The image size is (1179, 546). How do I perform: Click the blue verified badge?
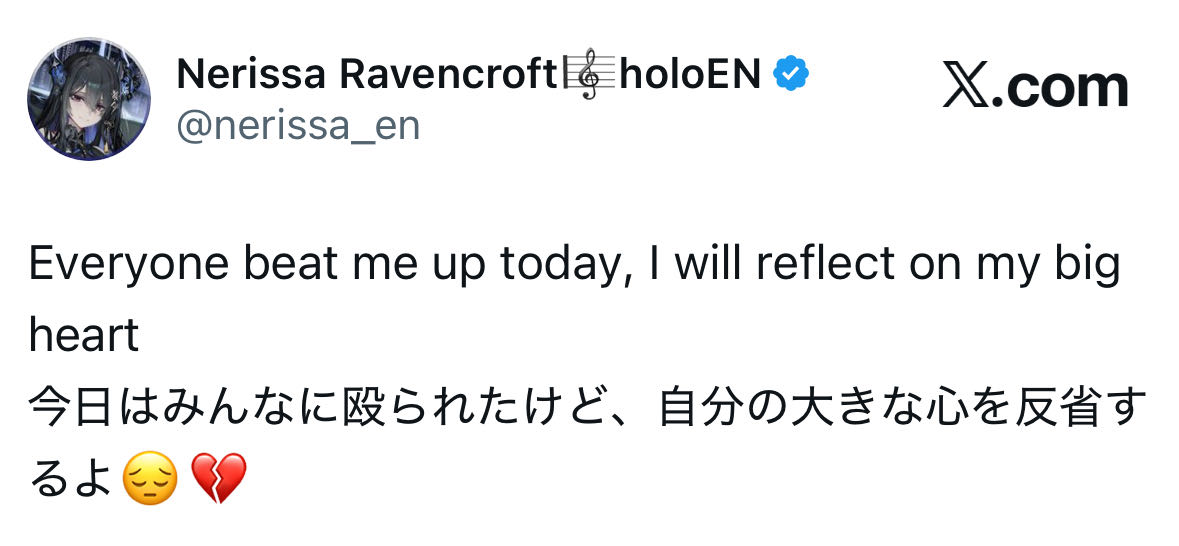pos(794,73)
